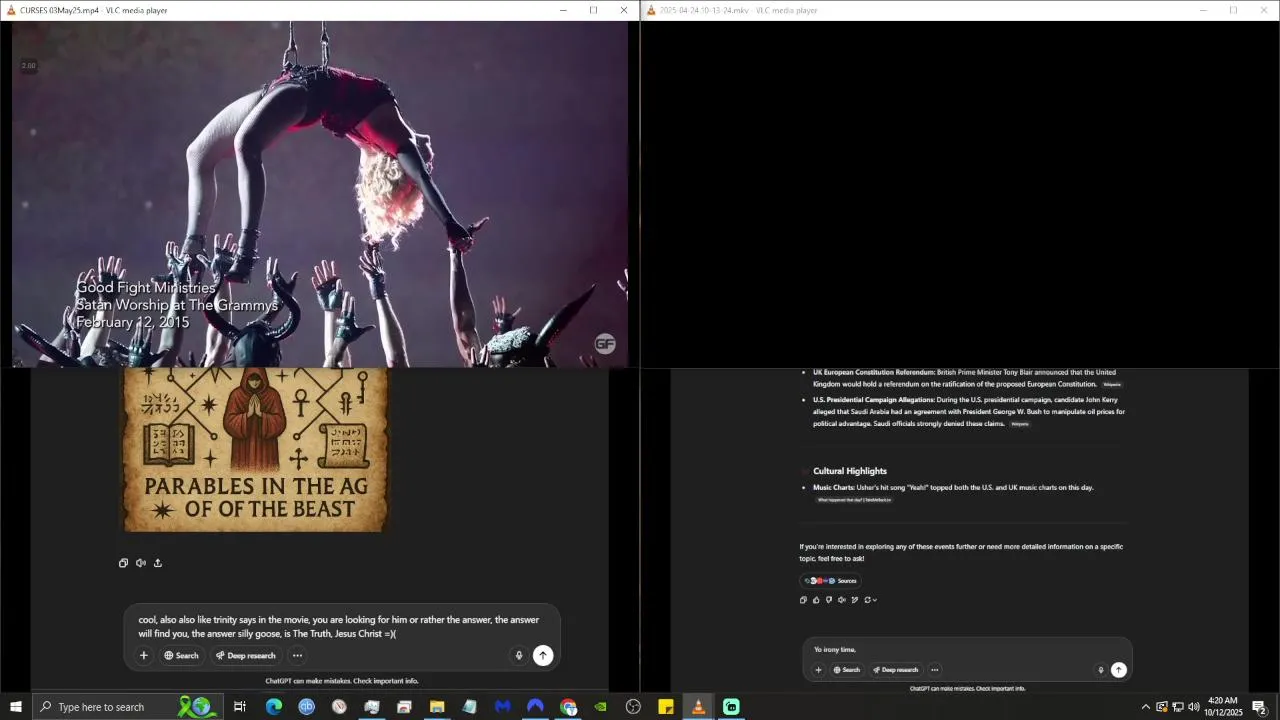Viewport: 1280px width, 720px height.
Task: Expand the regenerate model dropdown in right chat
Action: pos(870,600)
